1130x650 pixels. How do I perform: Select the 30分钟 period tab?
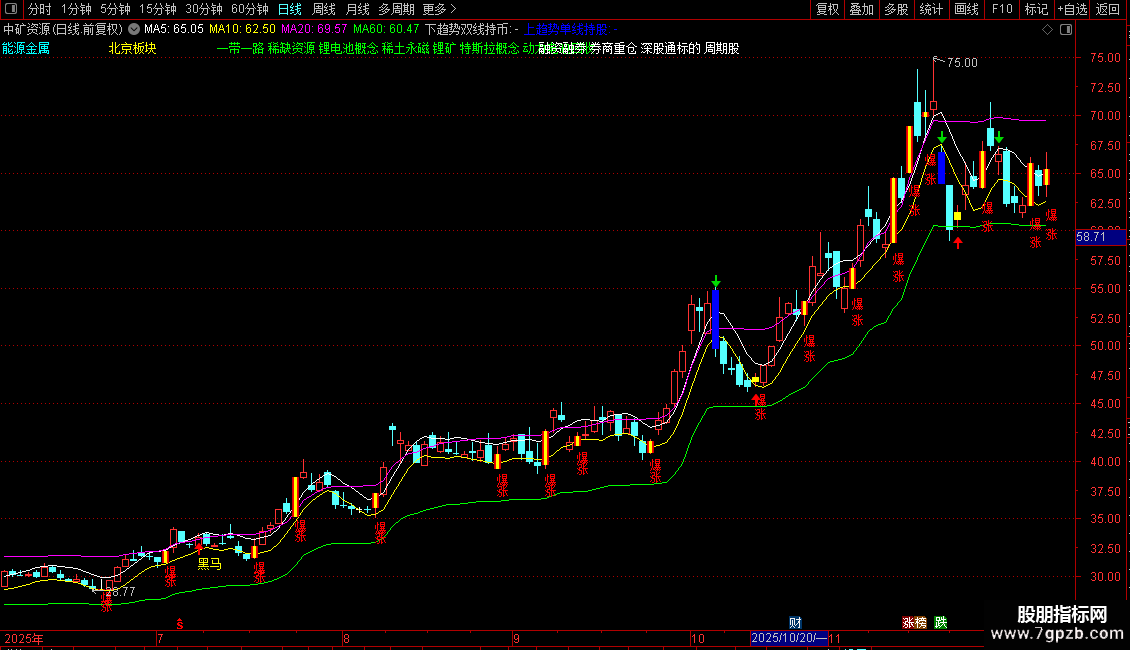pos(203,9)
